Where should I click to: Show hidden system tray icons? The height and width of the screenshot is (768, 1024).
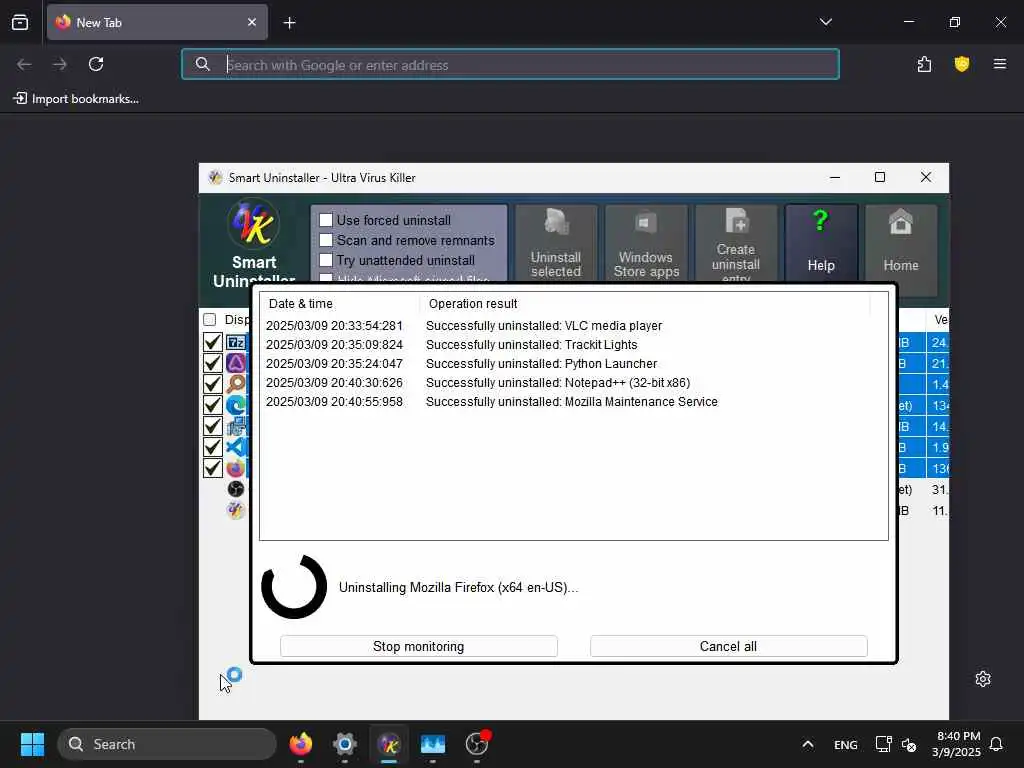click(x=808, y=744)
